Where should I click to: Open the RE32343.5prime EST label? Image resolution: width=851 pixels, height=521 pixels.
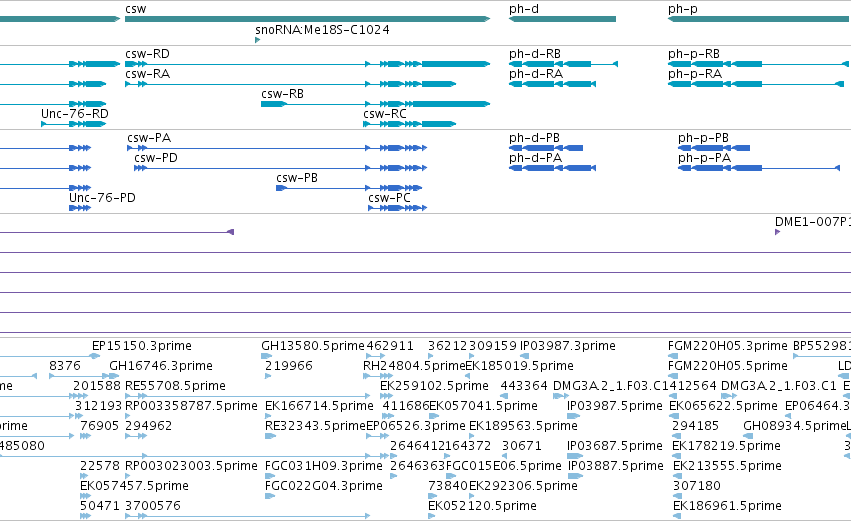point(315,427)
